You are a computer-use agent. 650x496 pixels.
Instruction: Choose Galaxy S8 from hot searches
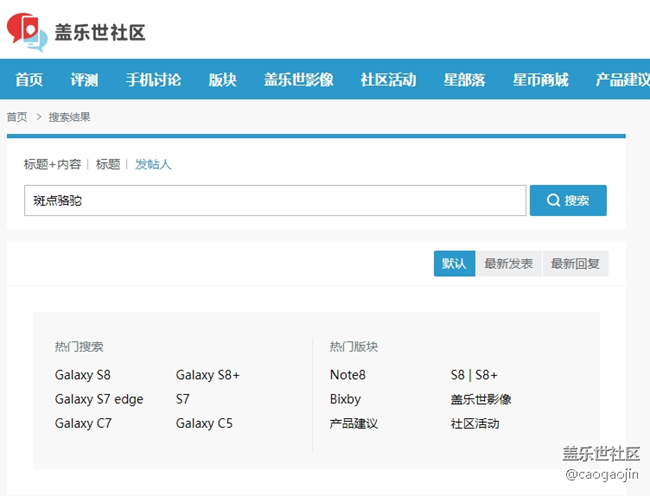(83, 375)
